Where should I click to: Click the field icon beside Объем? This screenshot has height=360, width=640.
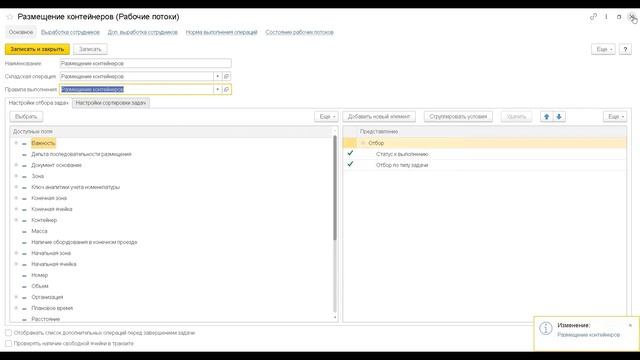click(x=24, y=287)
